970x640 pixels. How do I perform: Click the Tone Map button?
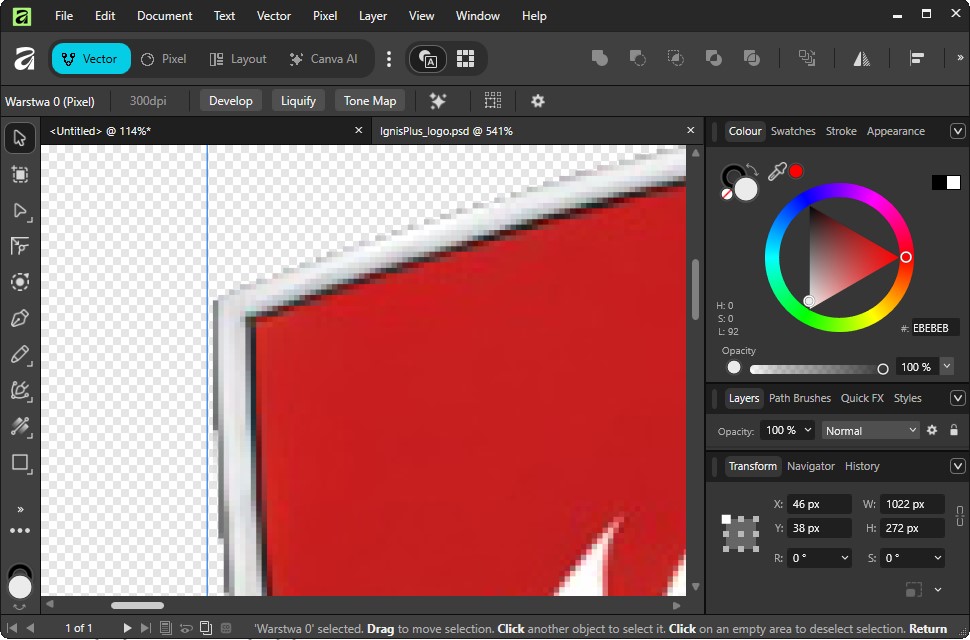370,101
